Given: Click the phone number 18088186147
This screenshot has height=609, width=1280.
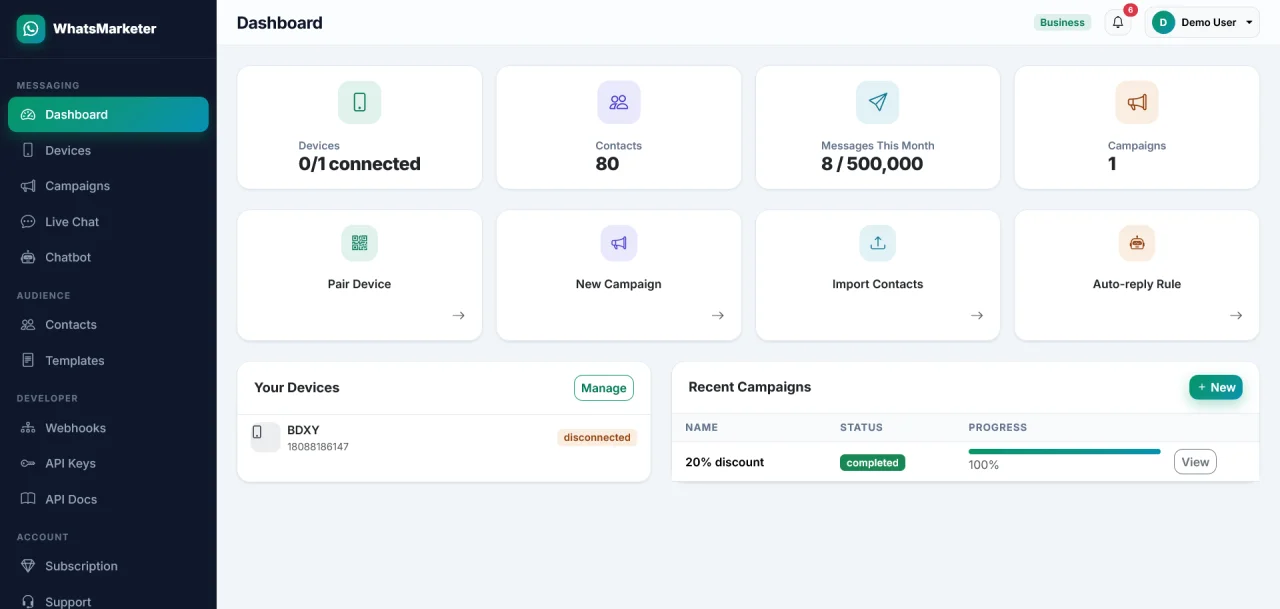Looking at the screenshot, I should pyautogui.click(x=318, y=447).
